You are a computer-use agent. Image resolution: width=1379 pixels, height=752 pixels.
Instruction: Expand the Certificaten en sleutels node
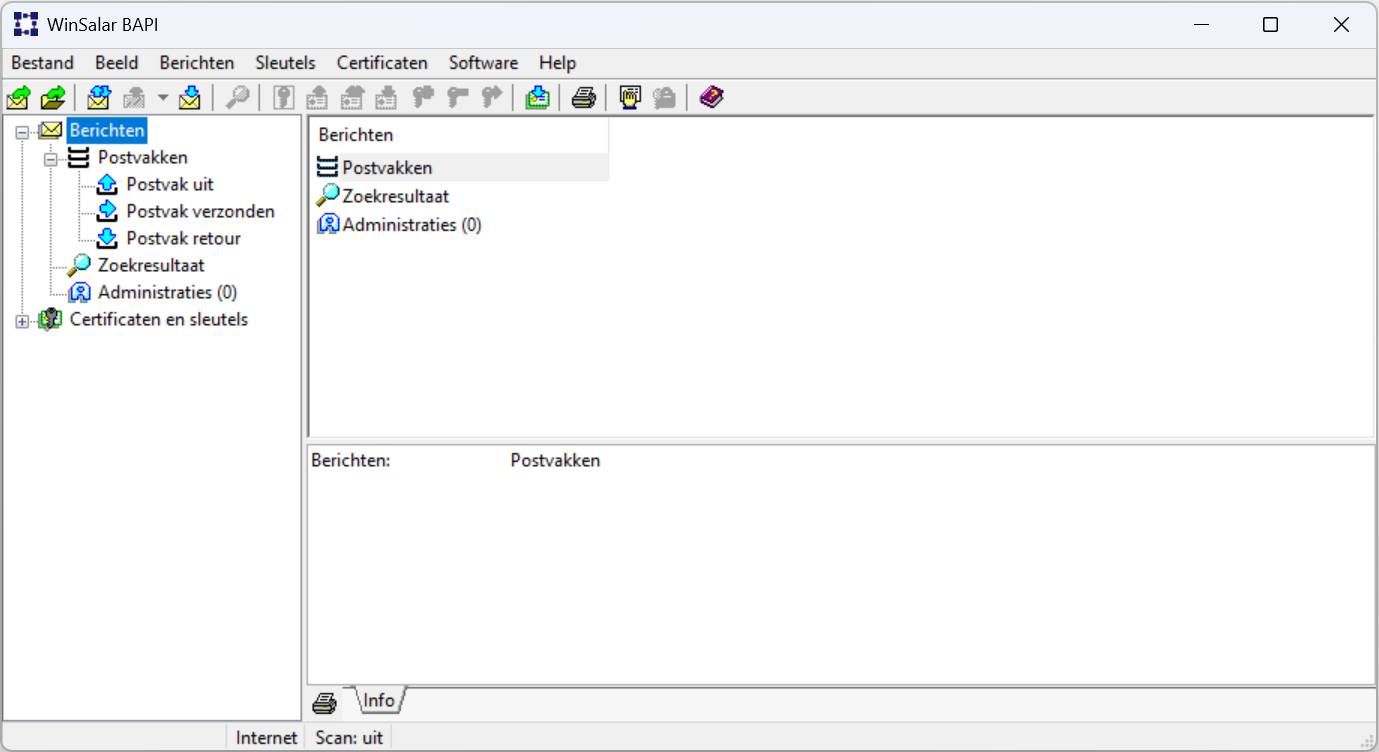tap(22, 321)
